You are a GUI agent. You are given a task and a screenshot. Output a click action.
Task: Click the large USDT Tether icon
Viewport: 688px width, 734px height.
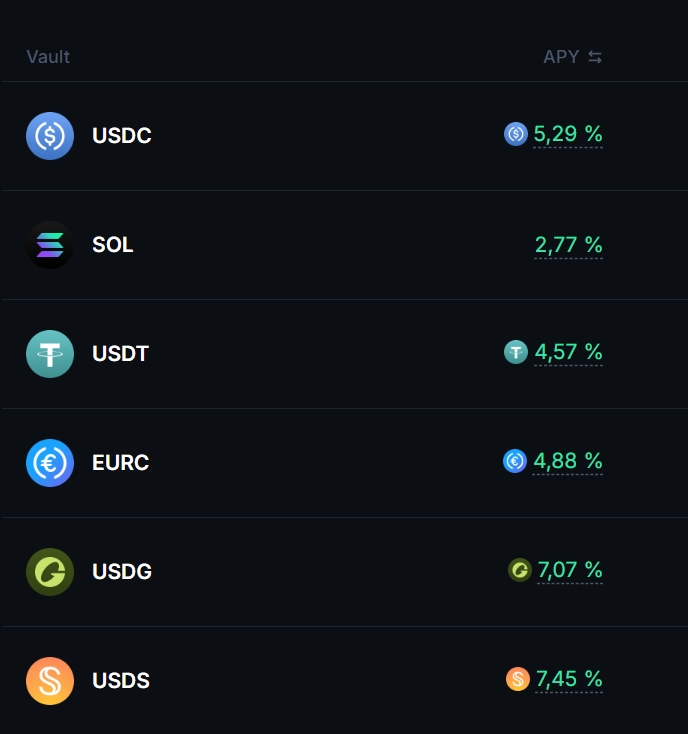50,354
